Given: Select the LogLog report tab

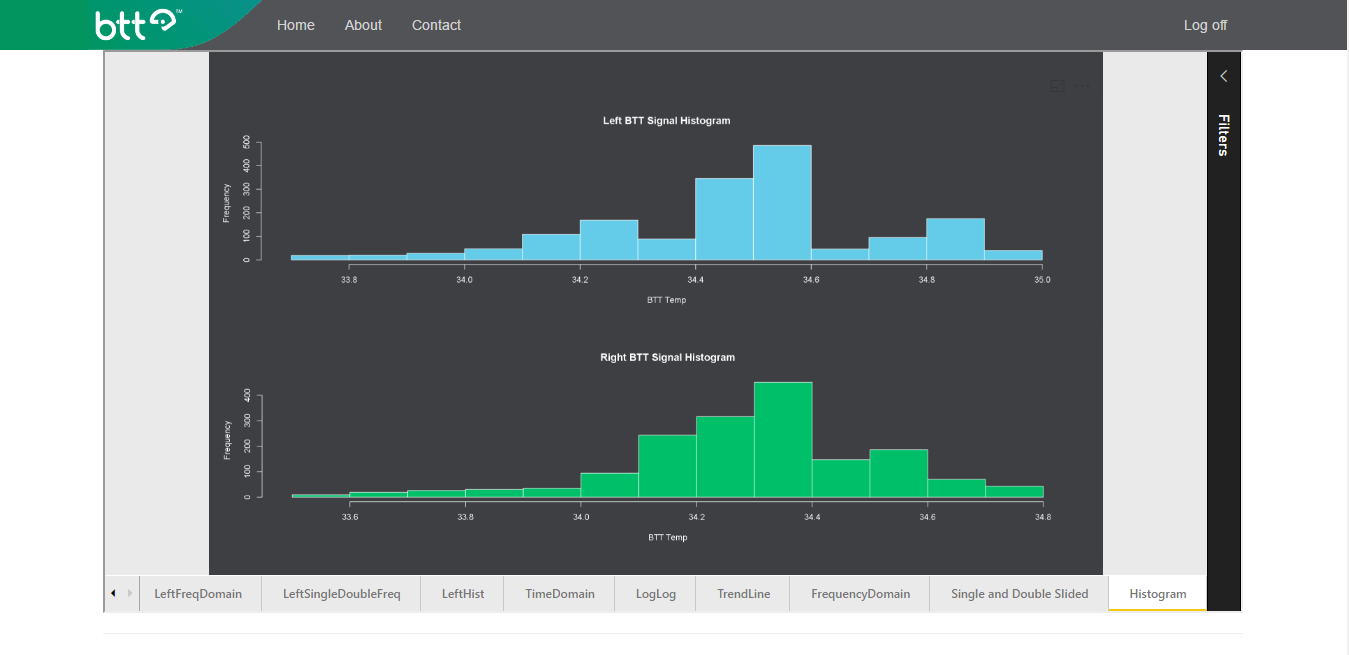Looking at the screenshot, I should coord(655,593).
